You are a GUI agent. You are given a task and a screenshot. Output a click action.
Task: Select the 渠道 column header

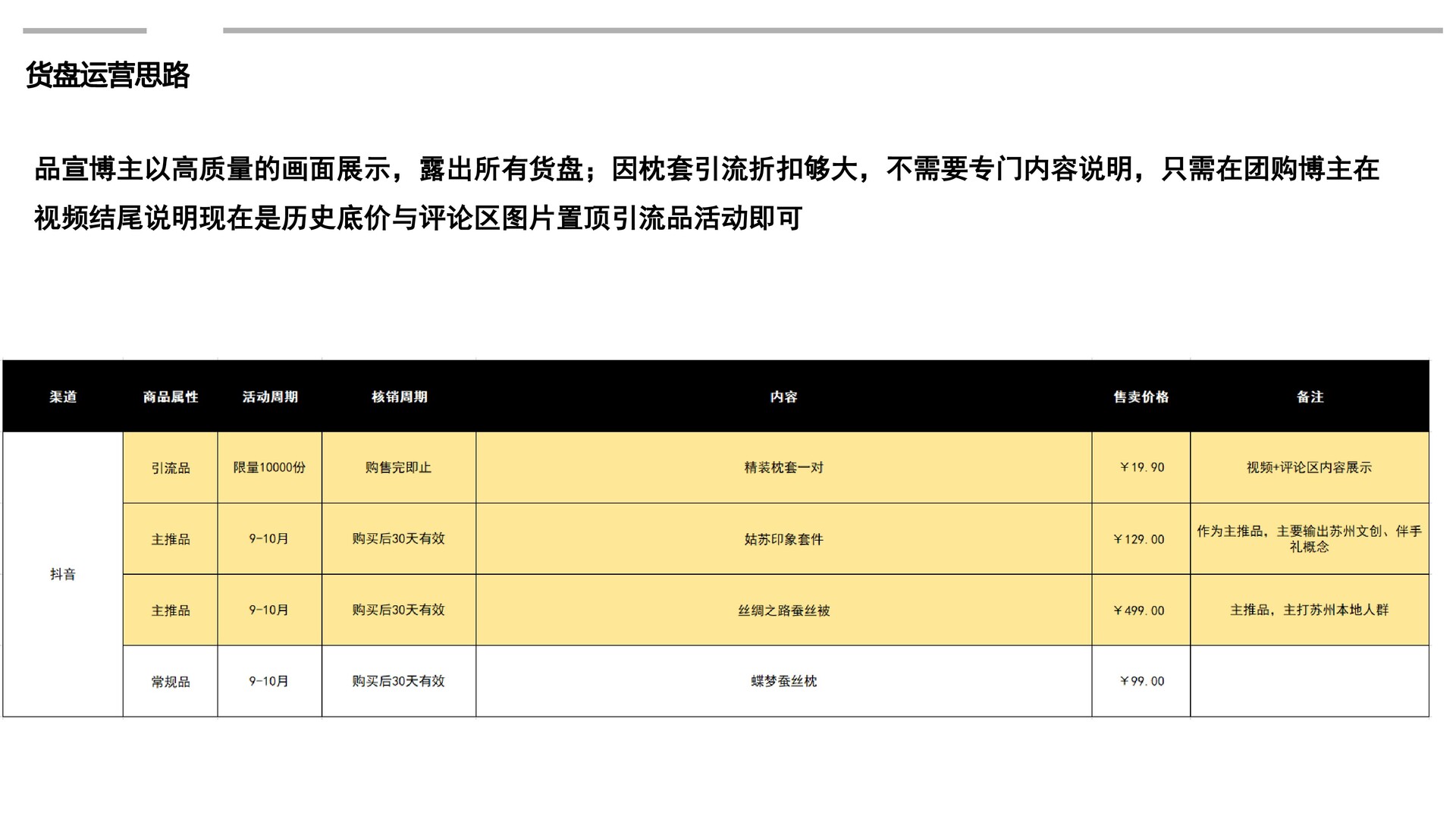coord(63,397)
